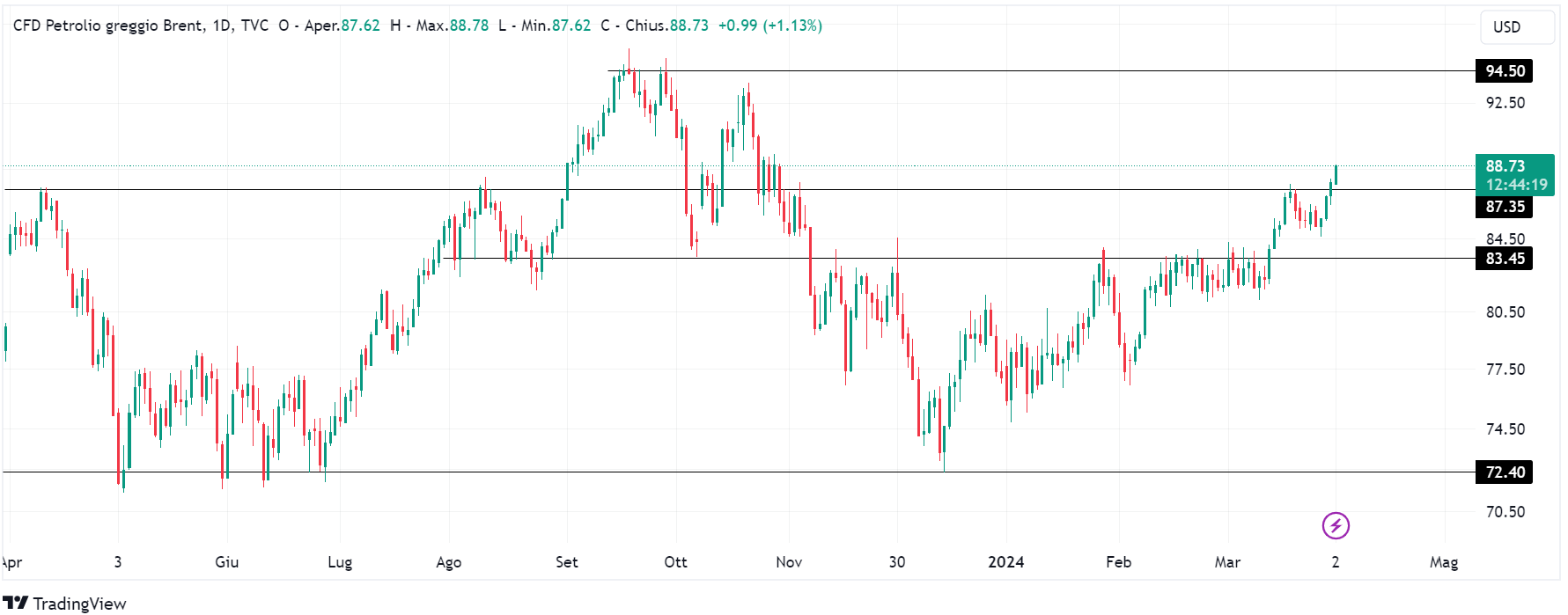Click the bar countdown timer 12:44:19
This screenshot has width=1568, height=615.
point(1516,185)
